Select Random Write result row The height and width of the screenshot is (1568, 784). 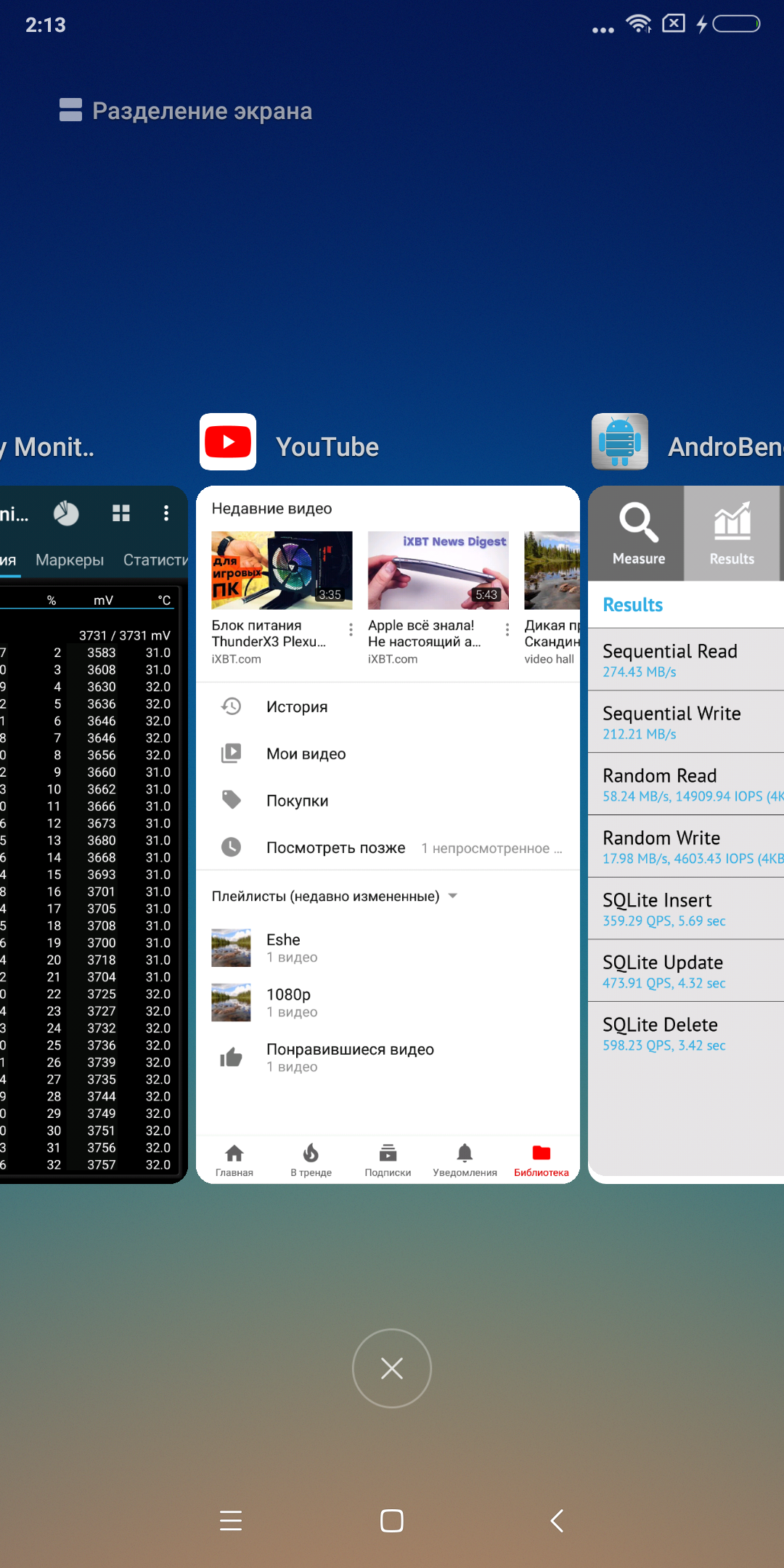(x=686, y=847)
